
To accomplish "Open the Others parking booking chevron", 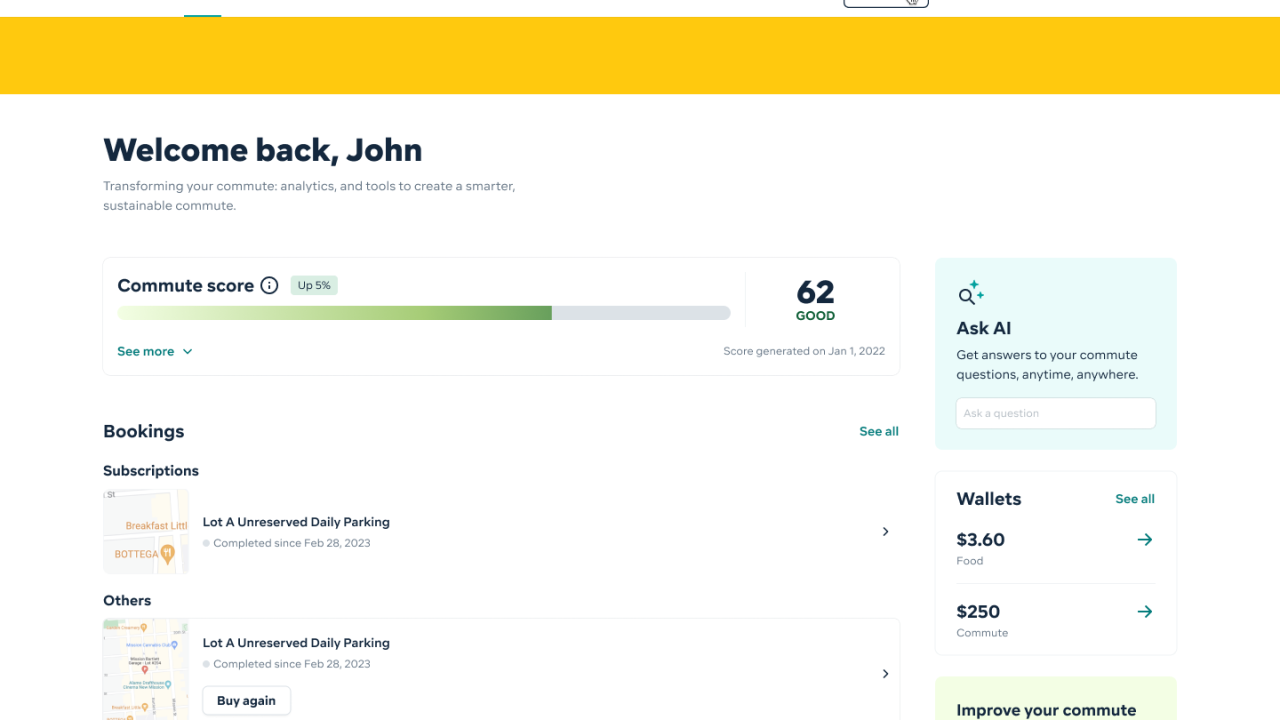I will (885, 674).
